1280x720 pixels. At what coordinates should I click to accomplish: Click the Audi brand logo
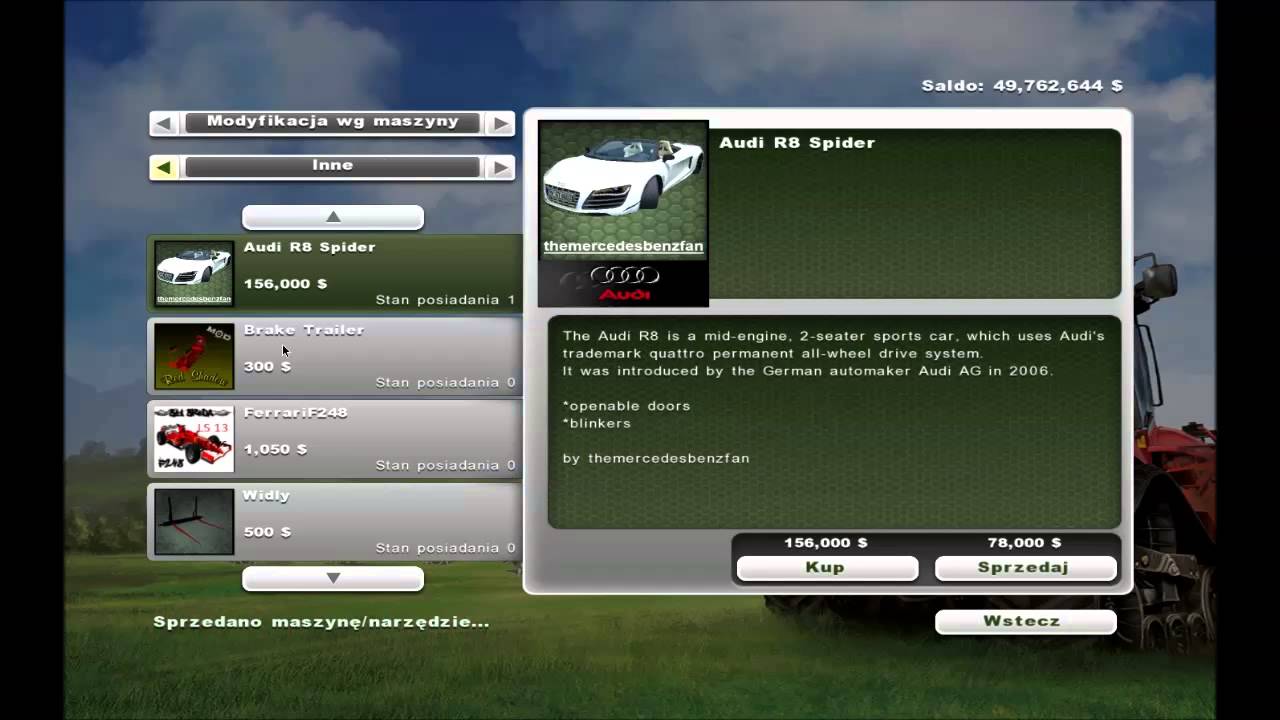(623, 284)
